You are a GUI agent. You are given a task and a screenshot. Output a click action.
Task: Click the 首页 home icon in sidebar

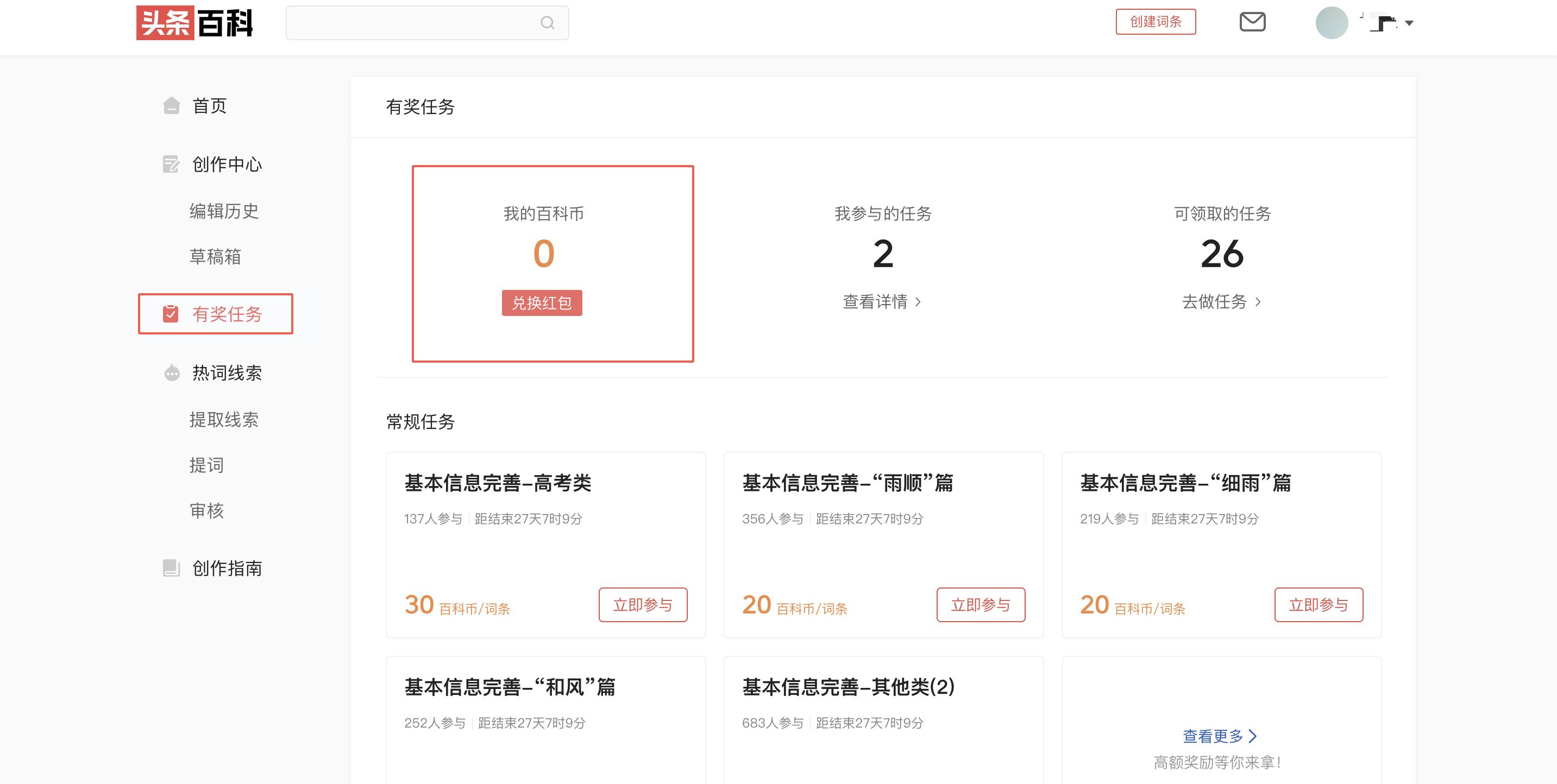171,106
